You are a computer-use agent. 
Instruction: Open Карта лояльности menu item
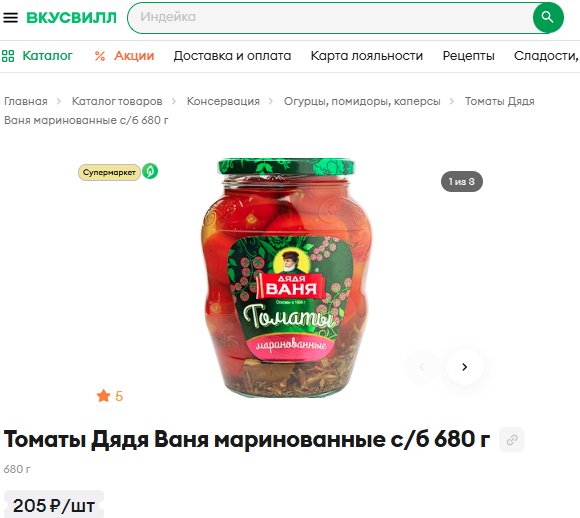click(367, 56)
